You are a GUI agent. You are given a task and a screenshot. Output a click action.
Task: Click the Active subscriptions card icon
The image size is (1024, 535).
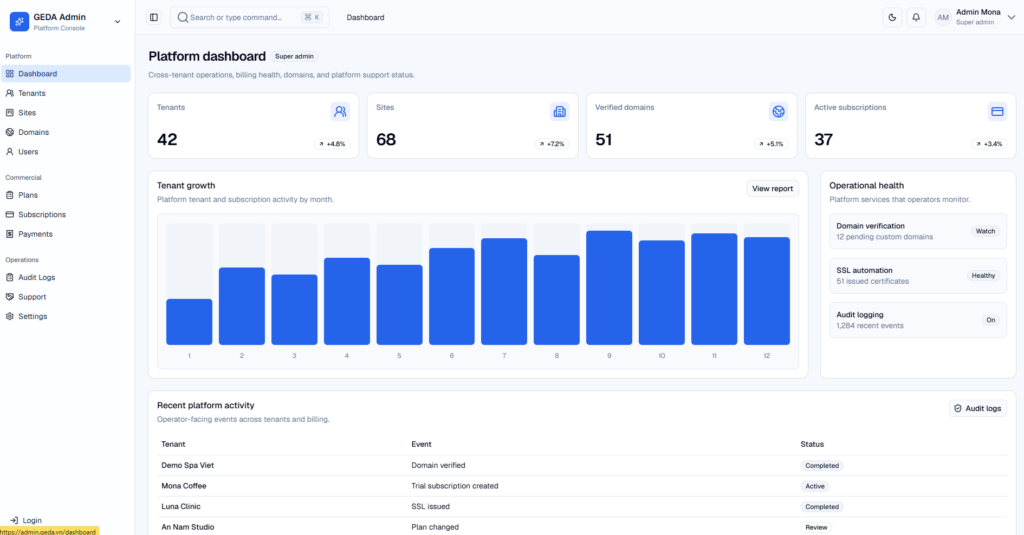[x=997, y=112]
